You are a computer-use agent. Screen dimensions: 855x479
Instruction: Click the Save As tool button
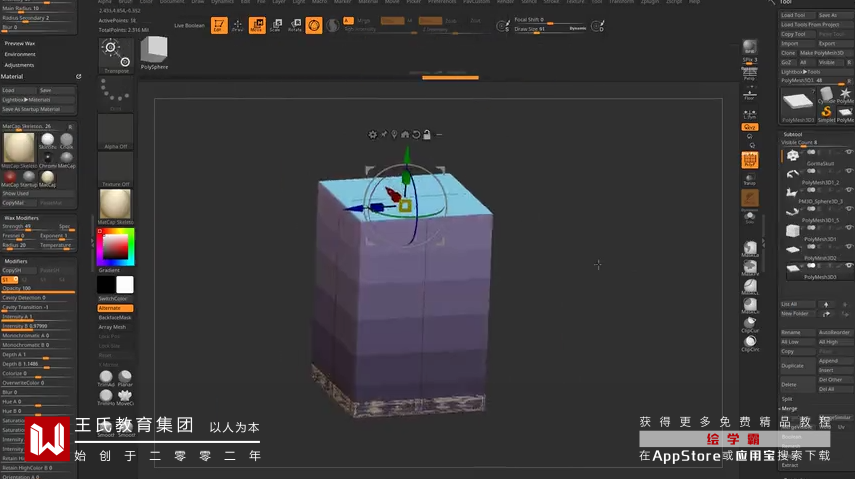(x=835, y=15)
